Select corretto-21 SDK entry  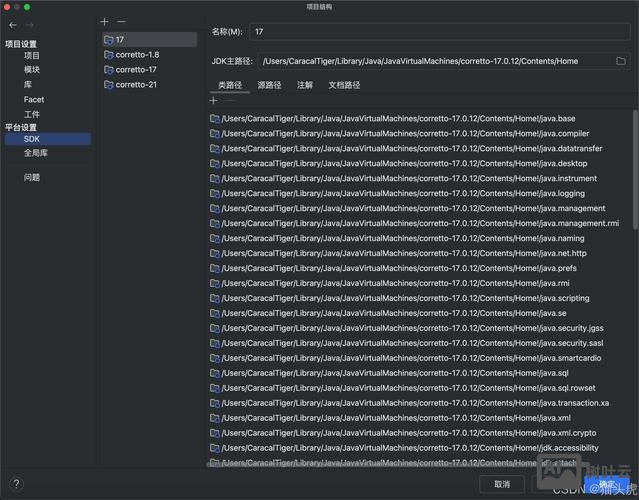[150, 85]
